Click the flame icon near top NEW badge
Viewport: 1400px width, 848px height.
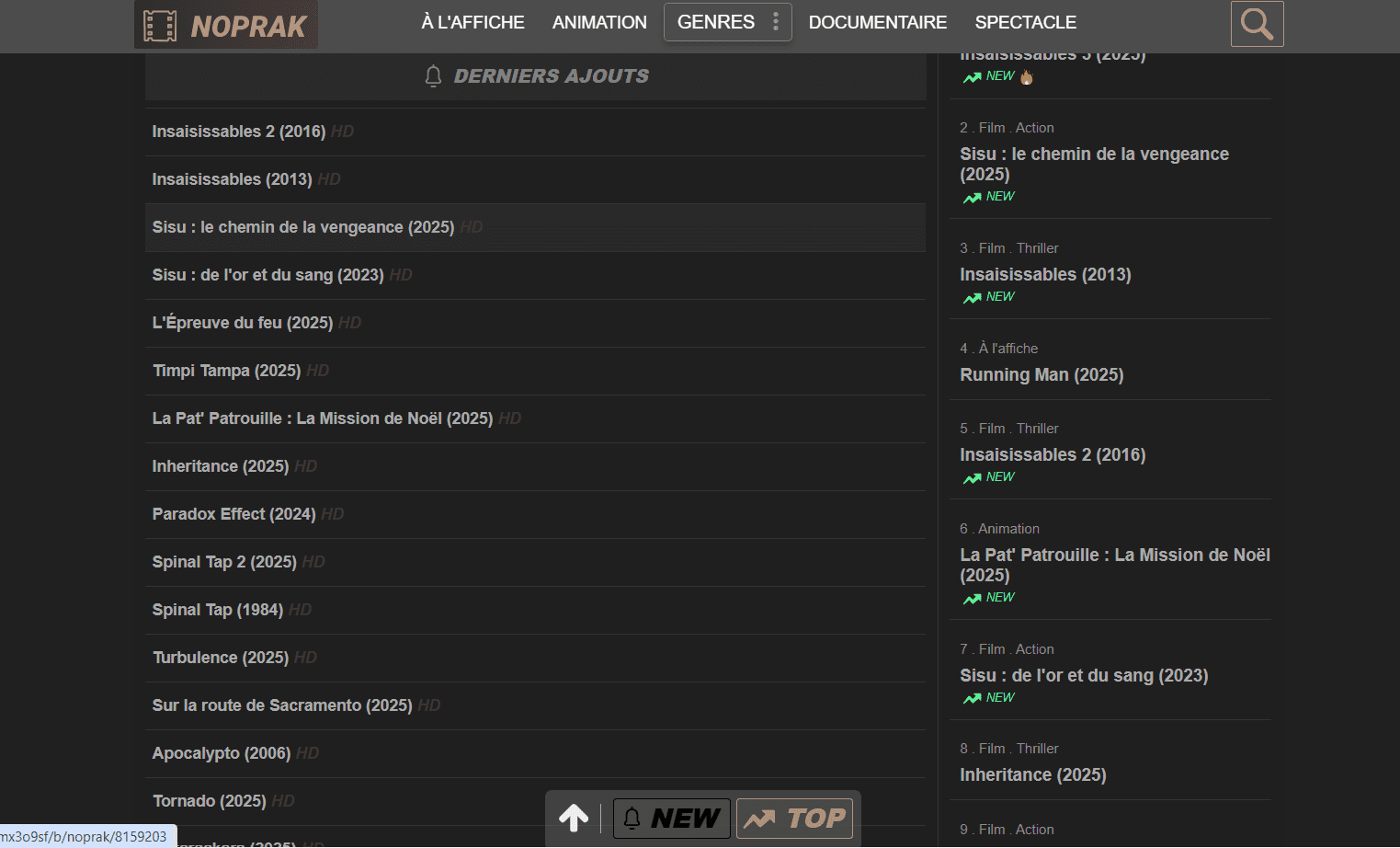pyautogui.click(x=1027, y=77)
